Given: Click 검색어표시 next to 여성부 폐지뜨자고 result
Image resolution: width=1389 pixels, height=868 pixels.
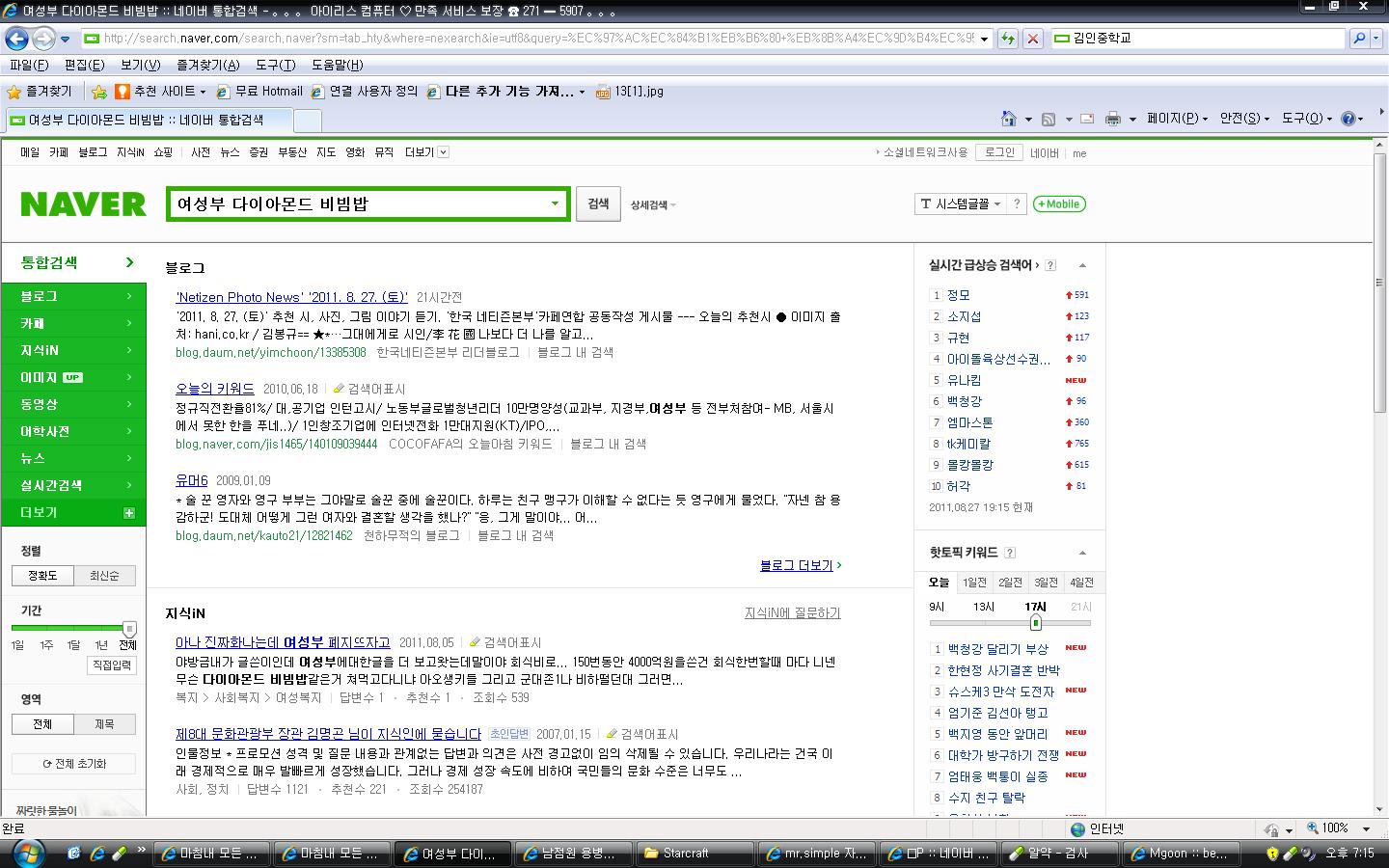Looking at the screenshot, I should [505, 642].
